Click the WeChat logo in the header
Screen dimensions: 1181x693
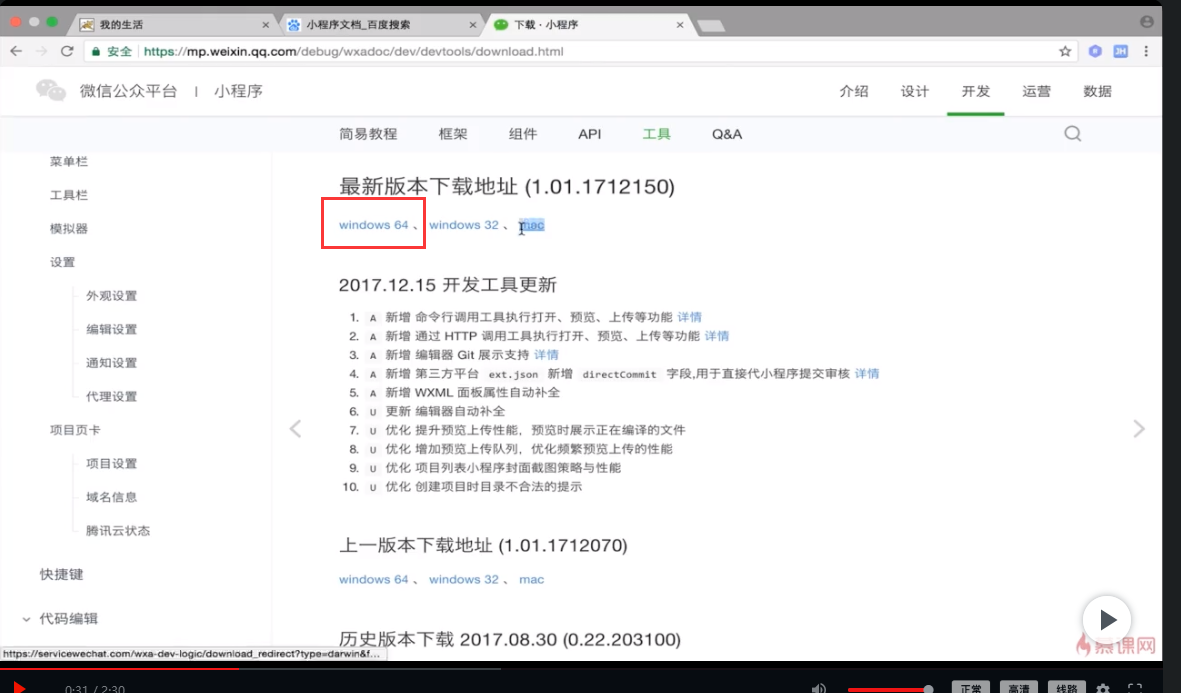point(50,90)
